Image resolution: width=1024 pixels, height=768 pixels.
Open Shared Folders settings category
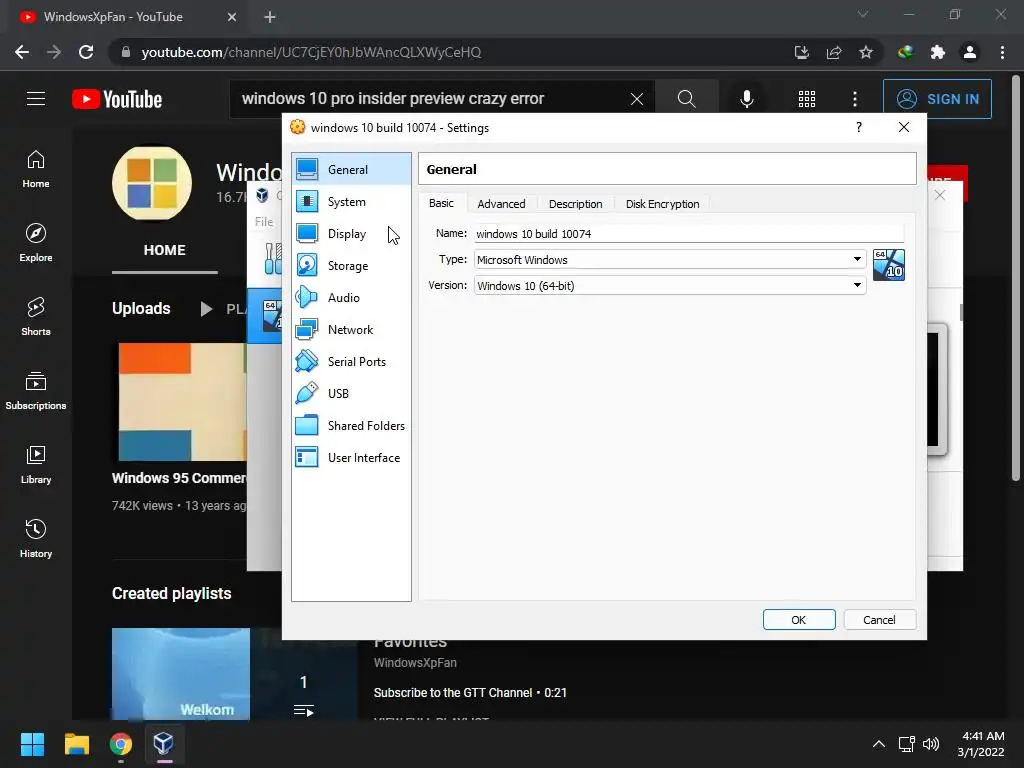tap(351, 425)
